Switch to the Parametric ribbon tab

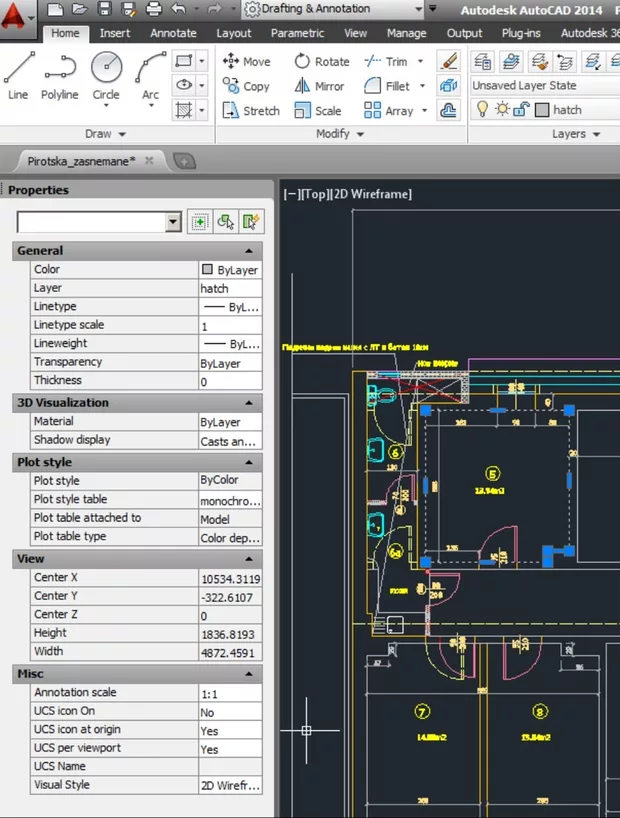tap(297, 33)
